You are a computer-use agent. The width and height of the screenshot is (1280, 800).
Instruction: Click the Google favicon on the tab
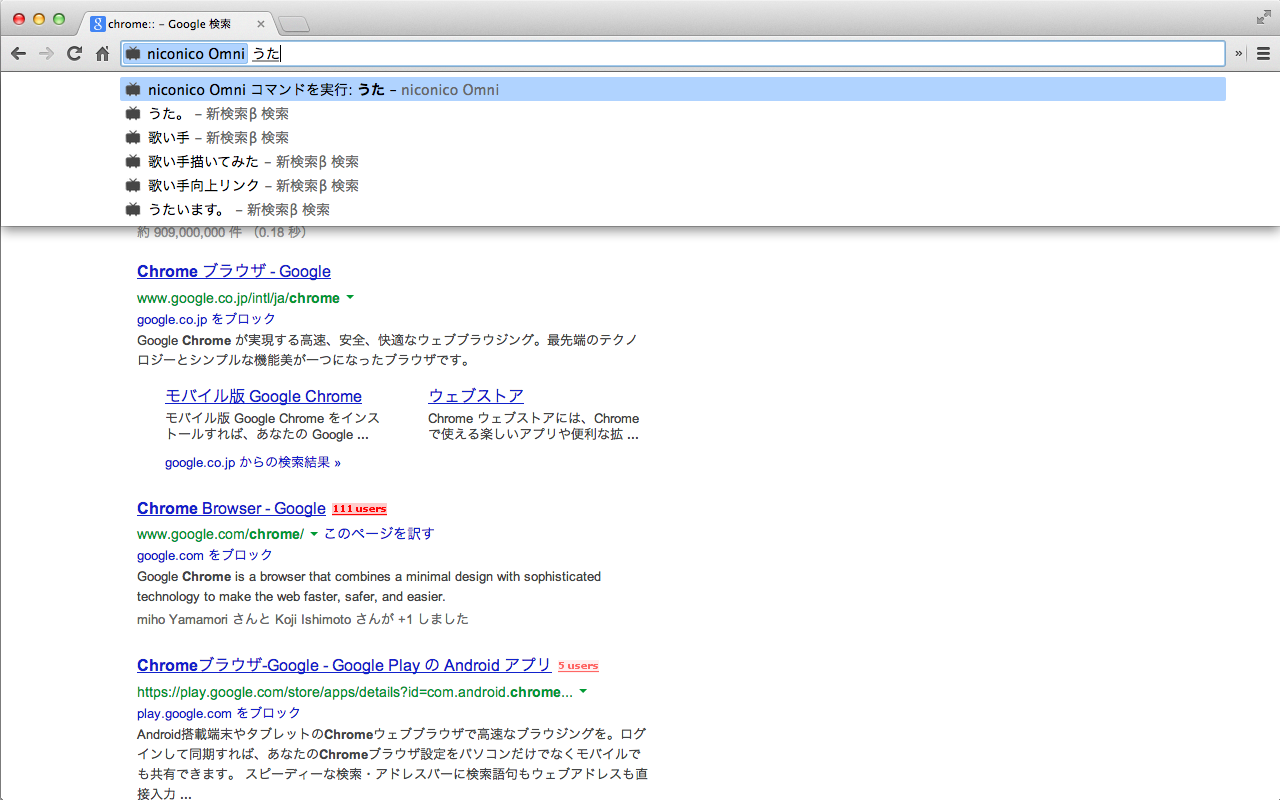coord(98,24)
